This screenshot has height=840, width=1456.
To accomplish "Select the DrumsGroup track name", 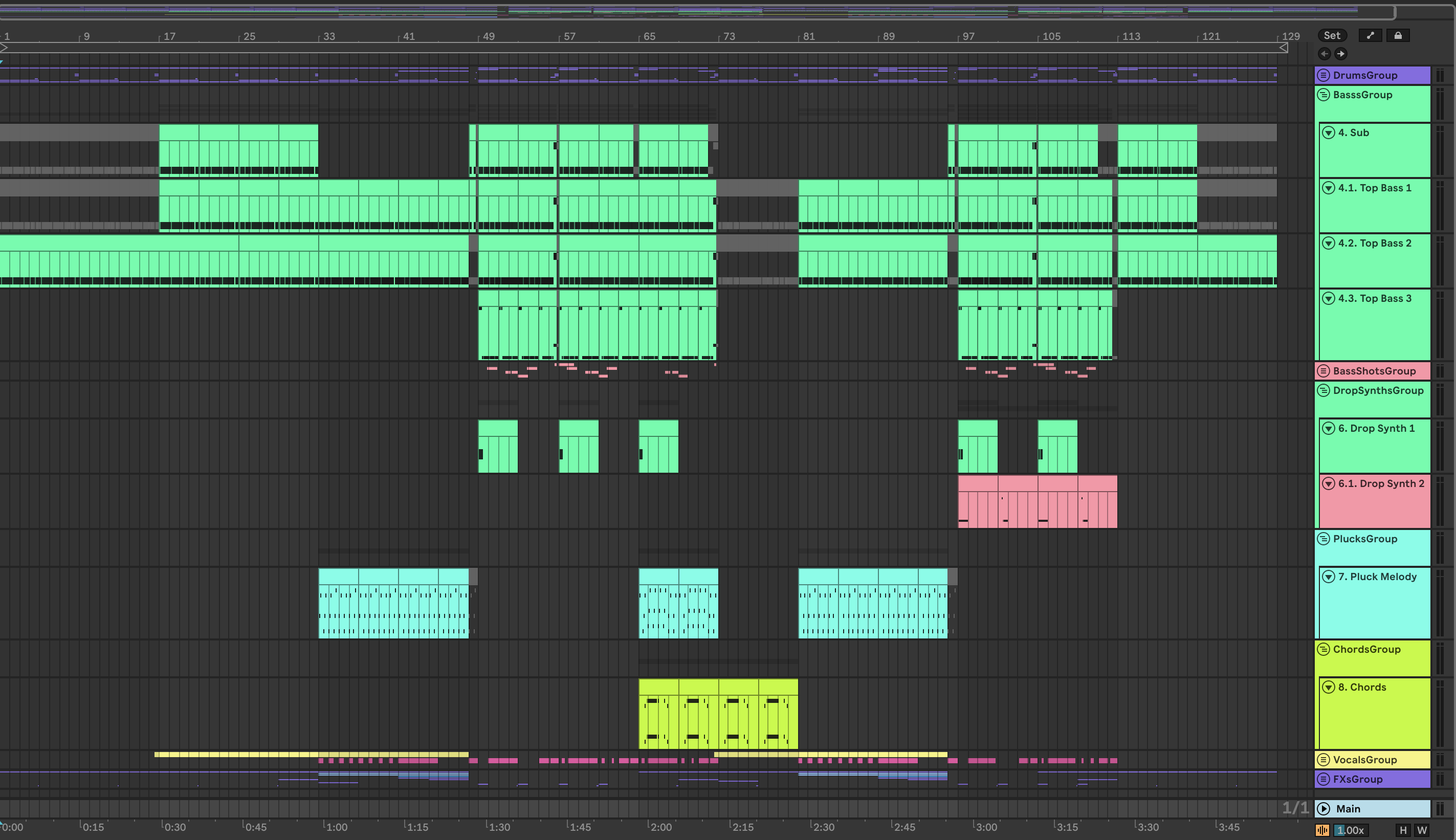I will (x=1365, y=75).
